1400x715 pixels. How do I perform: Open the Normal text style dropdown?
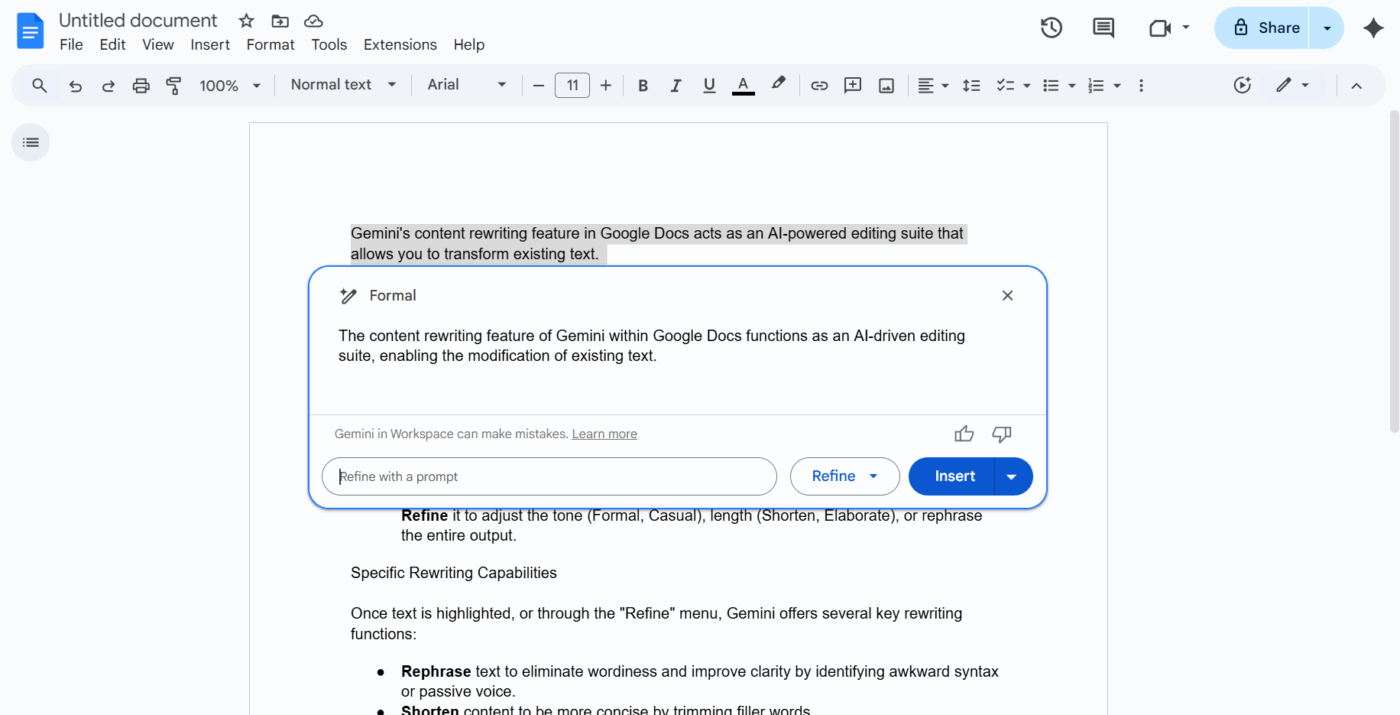coord(343,85)
